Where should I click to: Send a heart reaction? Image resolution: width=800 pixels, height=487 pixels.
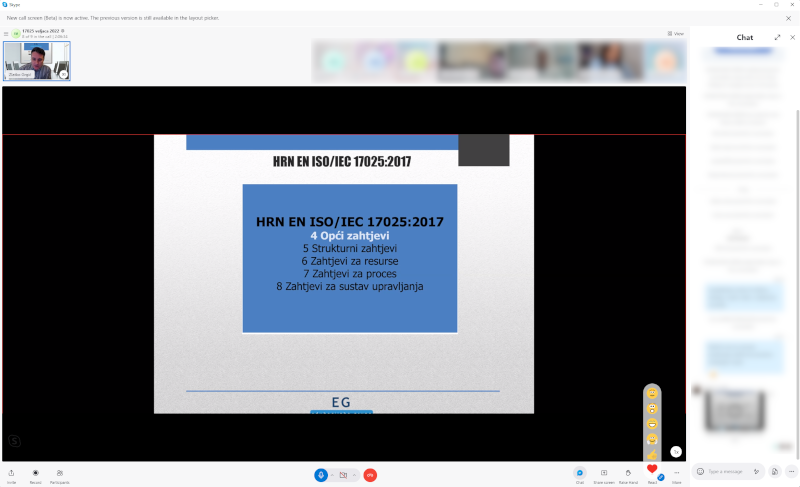click(652, 470)
